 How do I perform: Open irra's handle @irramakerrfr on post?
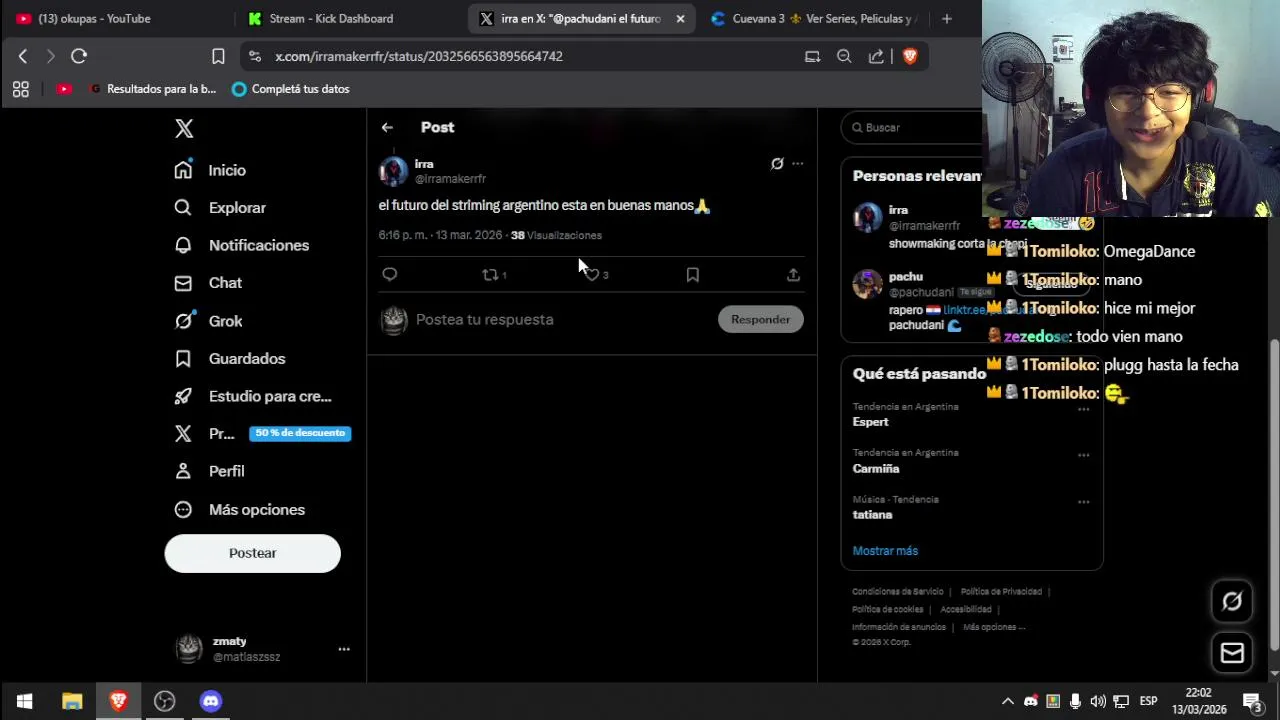click(450, 179)
